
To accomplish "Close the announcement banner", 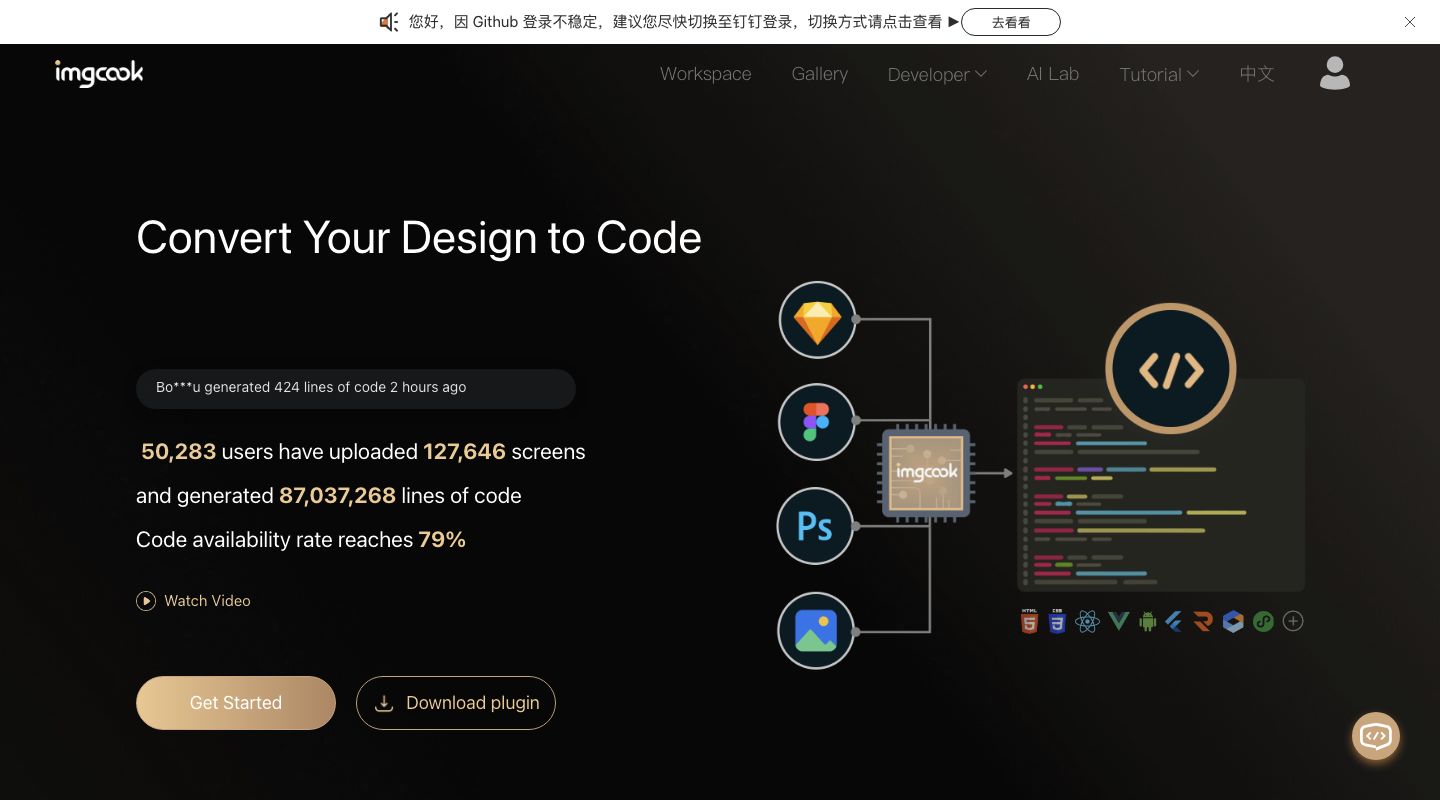I will click(x=1410, y=22).
